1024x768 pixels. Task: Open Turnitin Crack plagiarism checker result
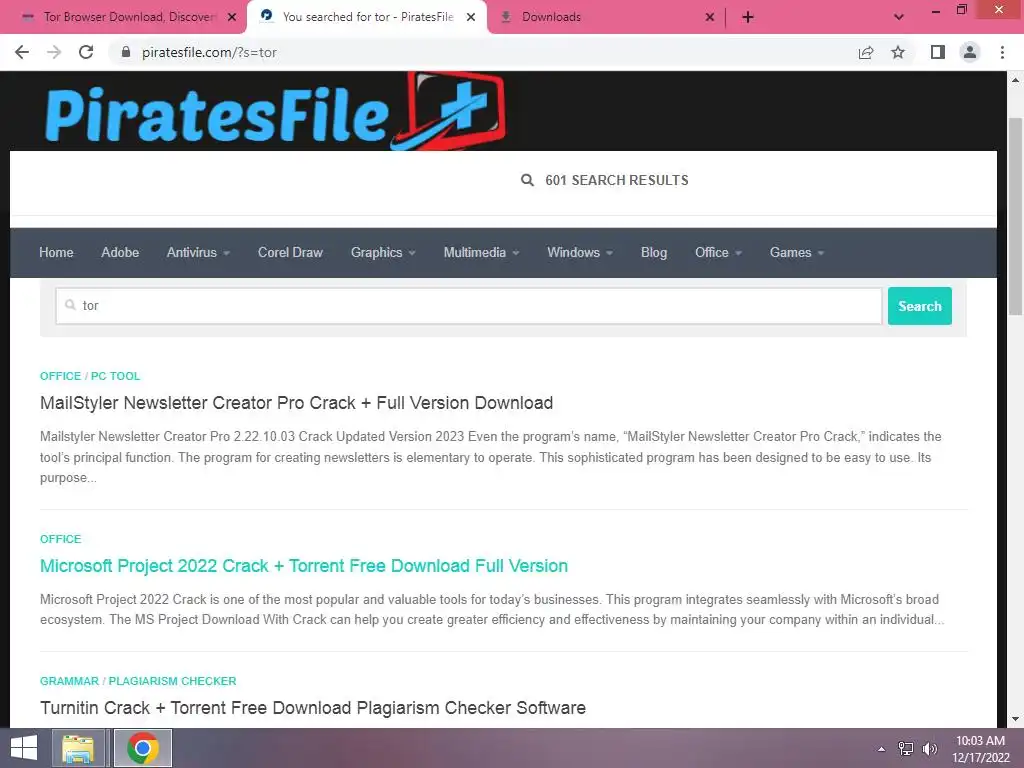point(313,708)
